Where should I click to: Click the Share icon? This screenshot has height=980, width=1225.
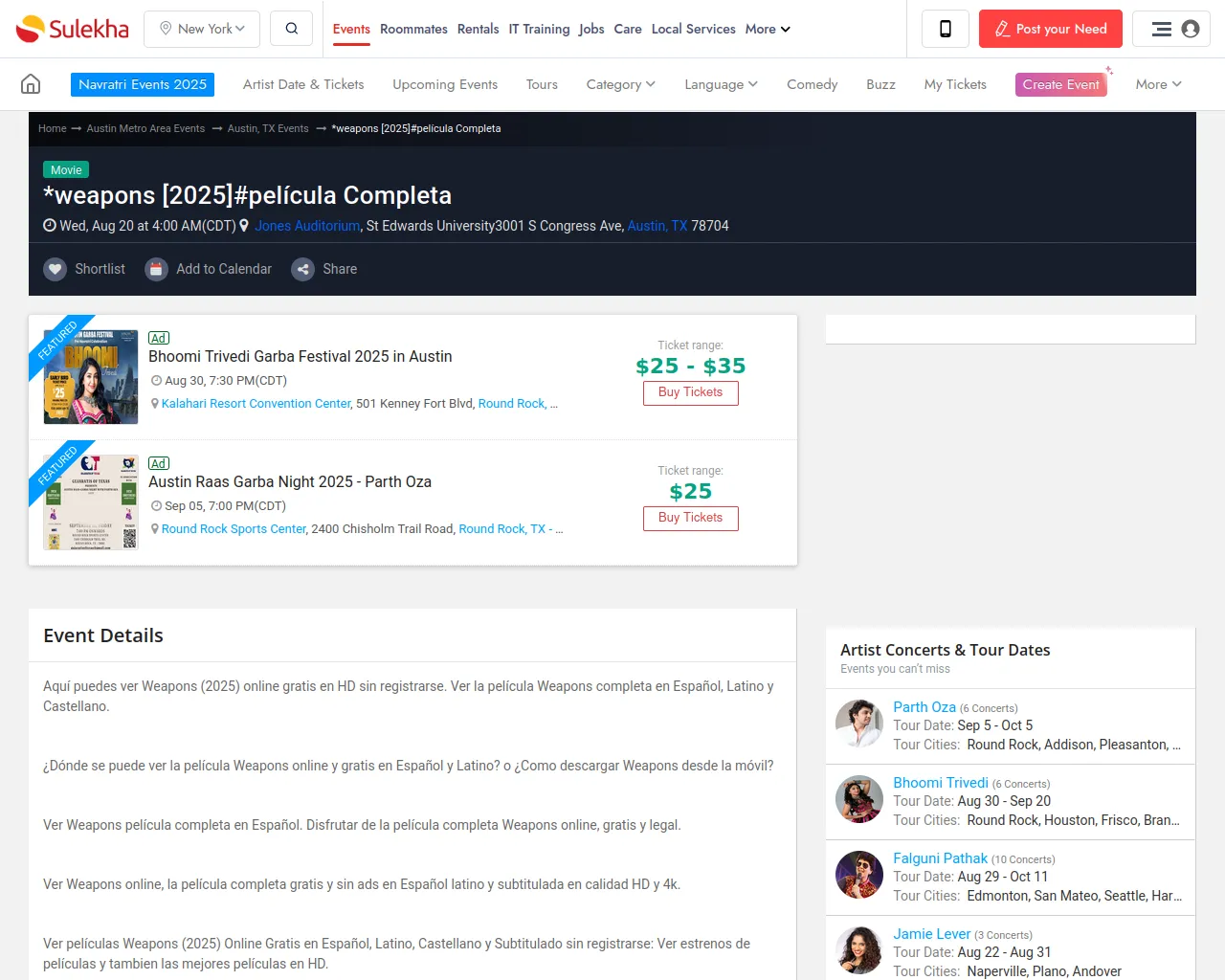(302, 269)
